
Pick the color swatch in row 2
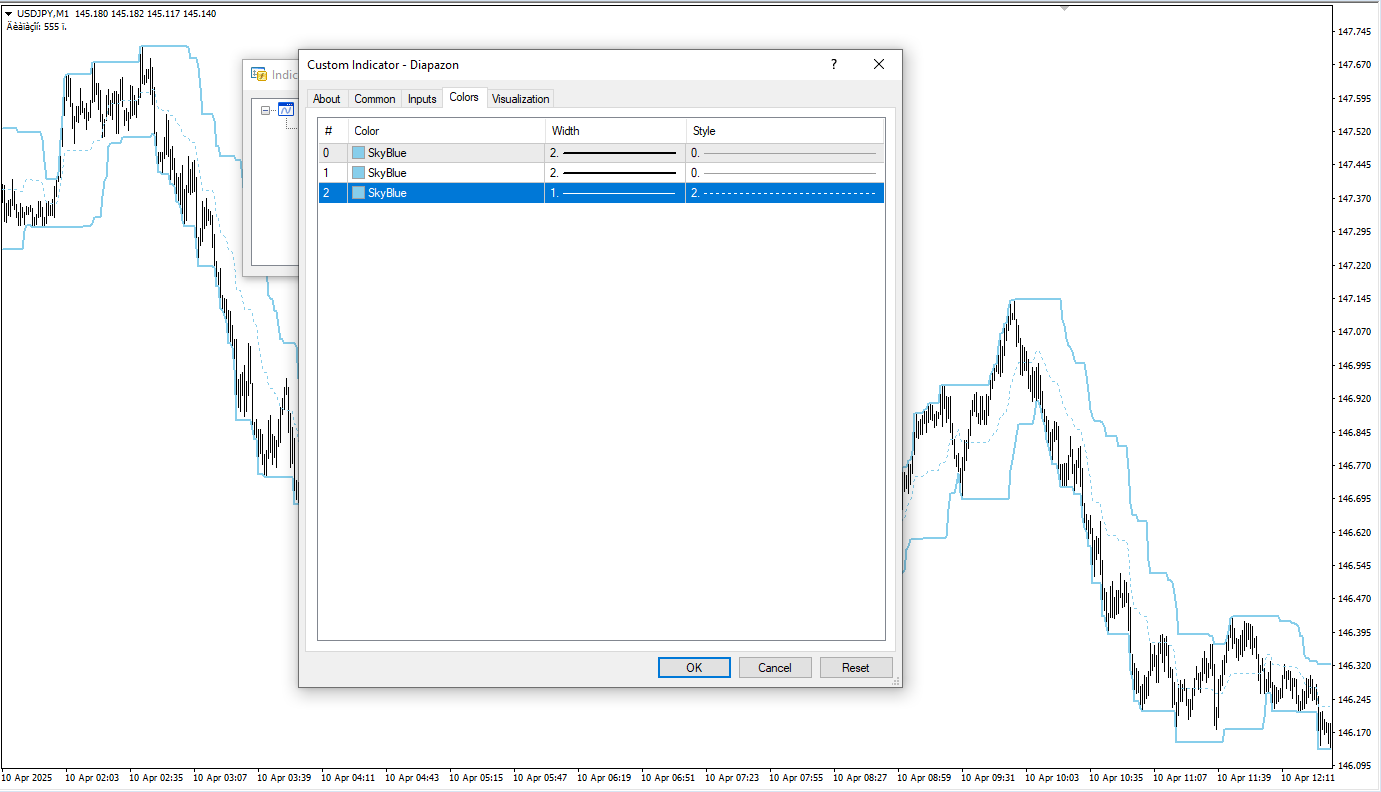(x=358, y=193)
